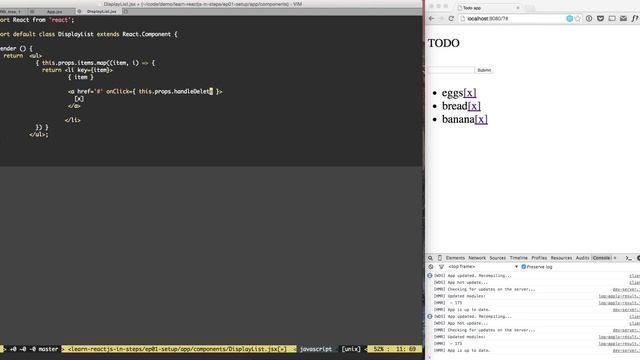This screenshot has width=640, height=360.
Task: Click the Submit button
Action: click(484, 70)
